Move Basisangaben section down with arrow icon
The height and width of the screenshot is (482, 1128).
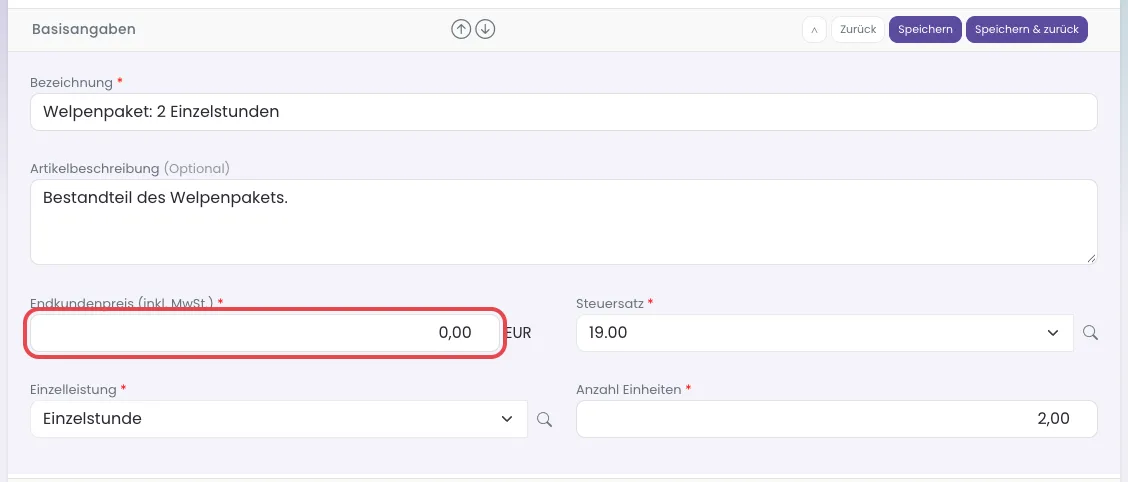[486, 29]
